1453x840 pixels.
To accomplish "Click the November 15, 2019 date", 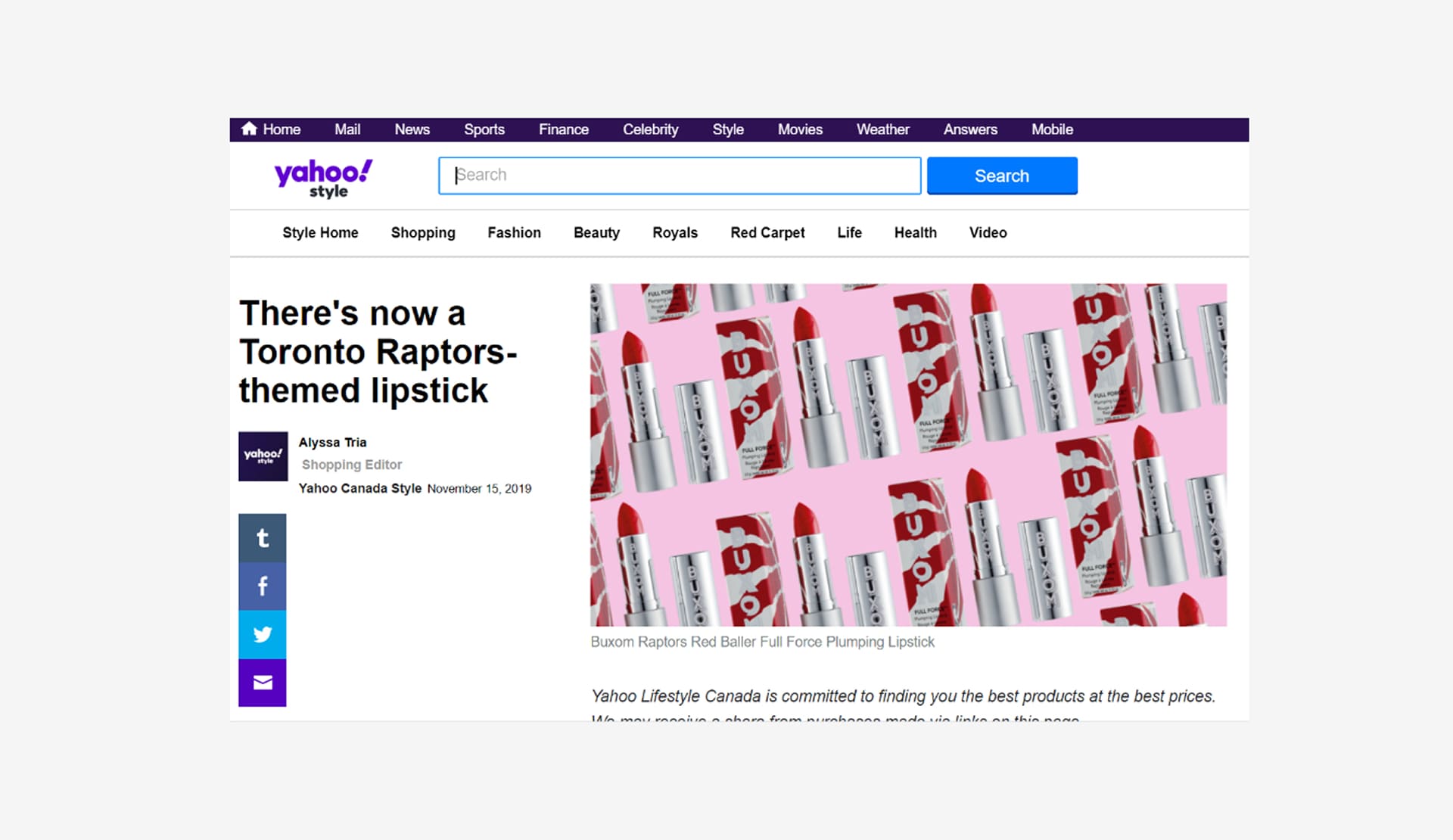I will tap(479, 489).
